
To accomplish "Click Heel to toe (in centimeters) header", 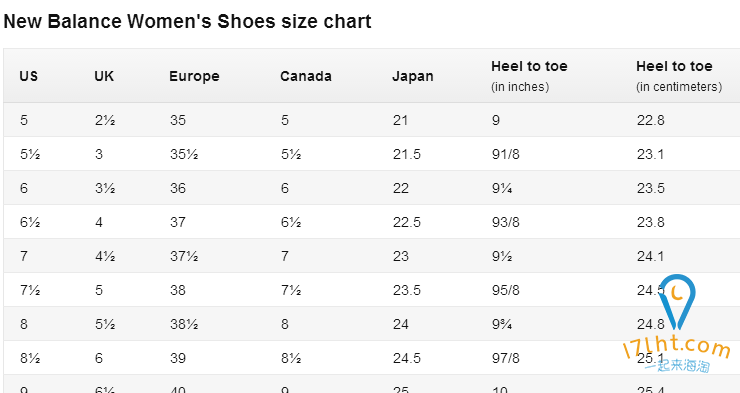I will tap(679, 76).
